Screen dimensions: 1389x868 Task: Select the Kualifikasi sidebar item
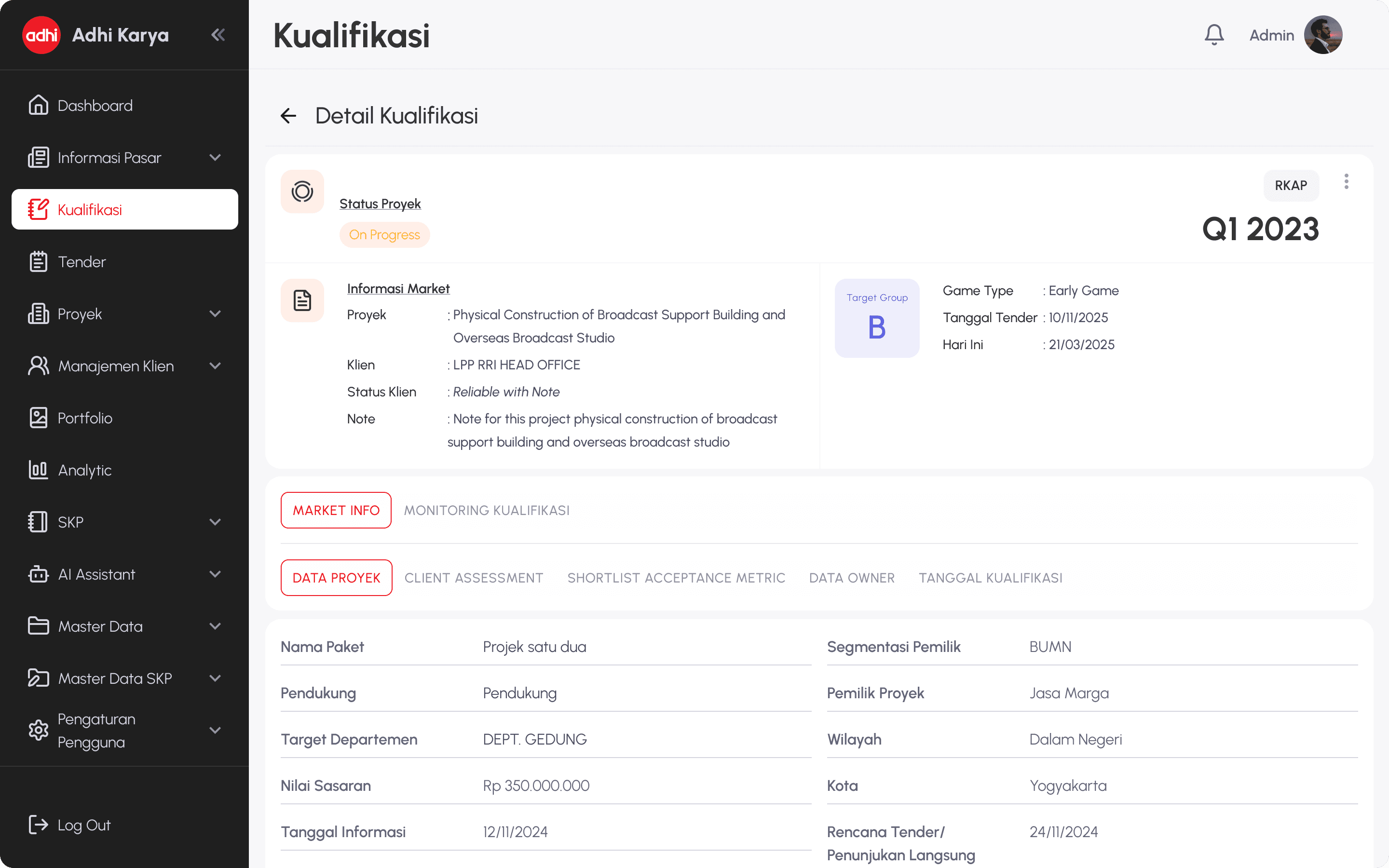pos(124,210)
